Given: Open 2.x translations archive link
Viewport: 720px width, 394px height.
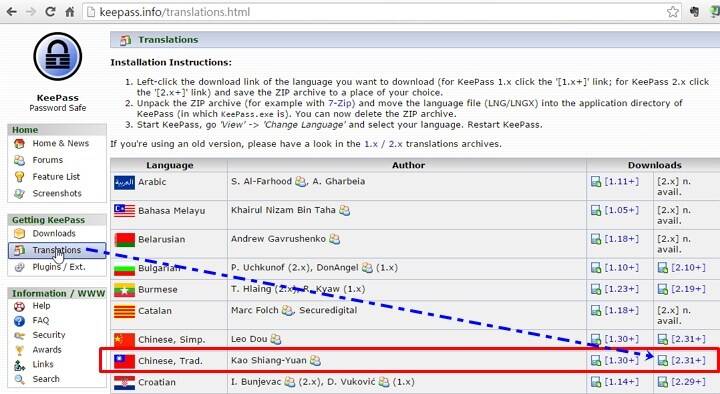Looking at the screenshot, I should coord(395,144).
